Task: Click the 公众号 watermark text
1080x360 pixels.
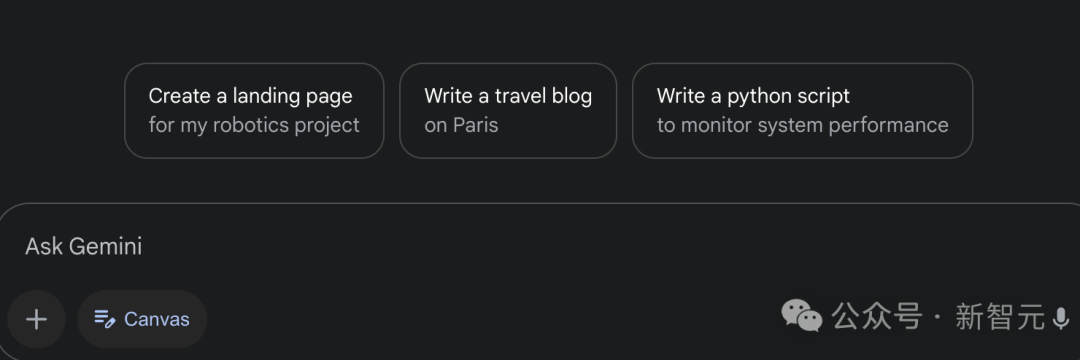Action: 876,317
